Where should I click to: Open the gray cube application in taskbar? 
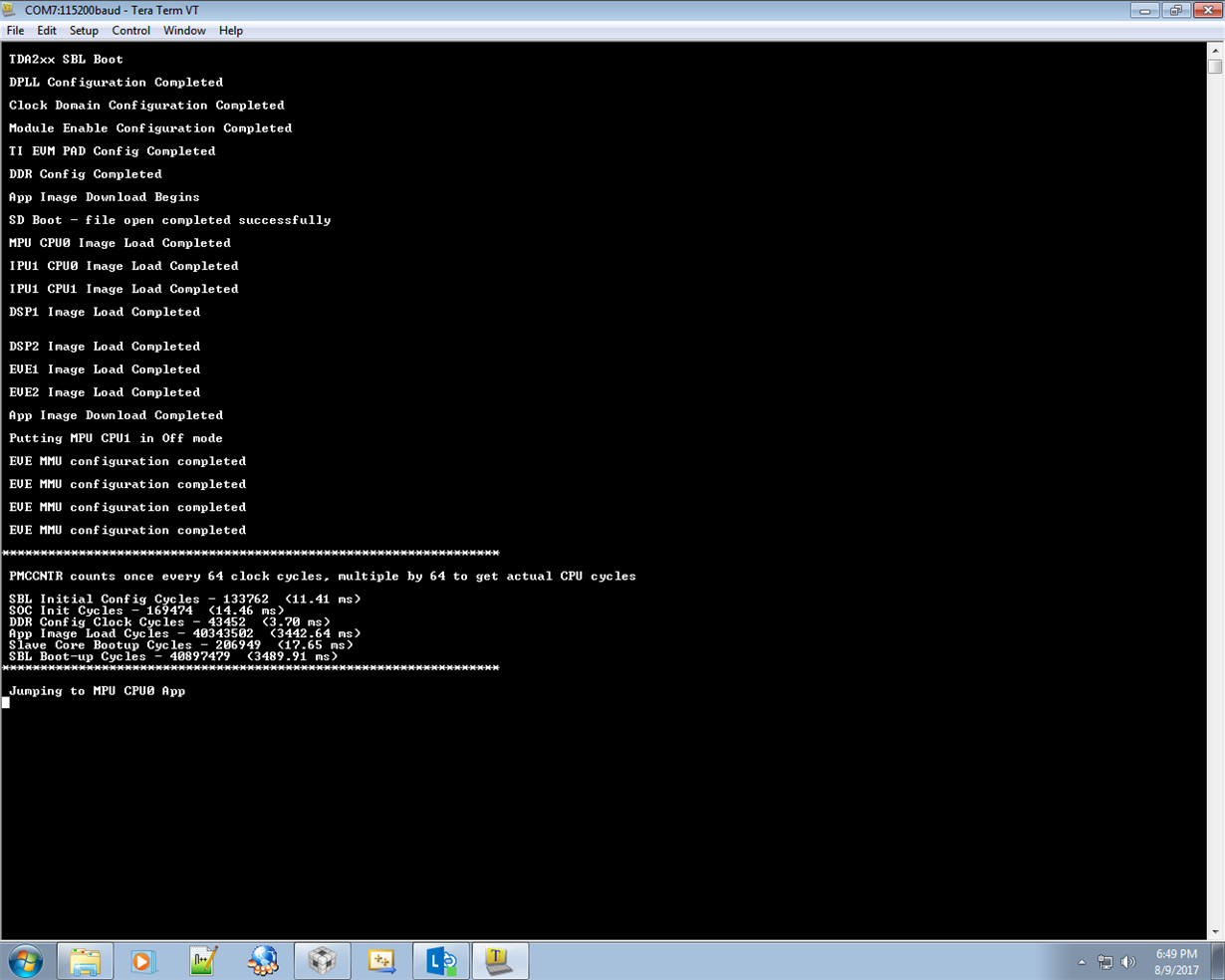pyautogui.click(x=322, y=961)
